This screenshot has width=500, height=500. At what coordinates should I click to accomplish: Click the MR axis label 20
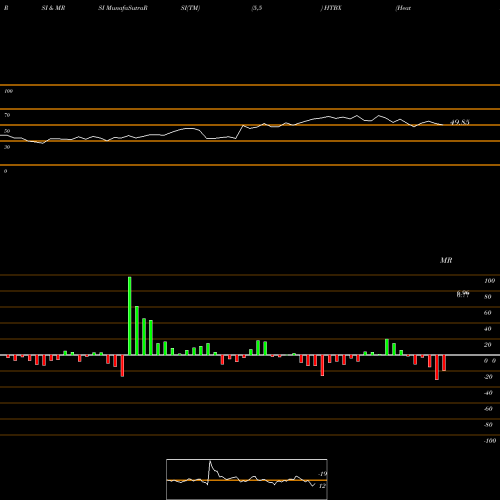coord(488,345)
